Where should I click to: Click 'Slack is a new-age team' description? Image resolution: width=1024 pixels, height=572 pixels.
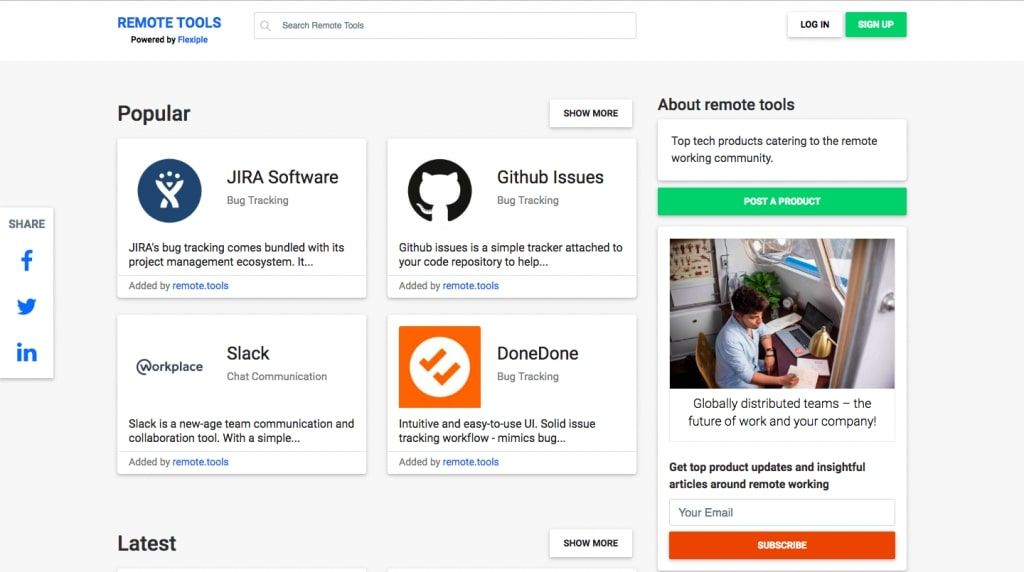(x=242, y=431)
